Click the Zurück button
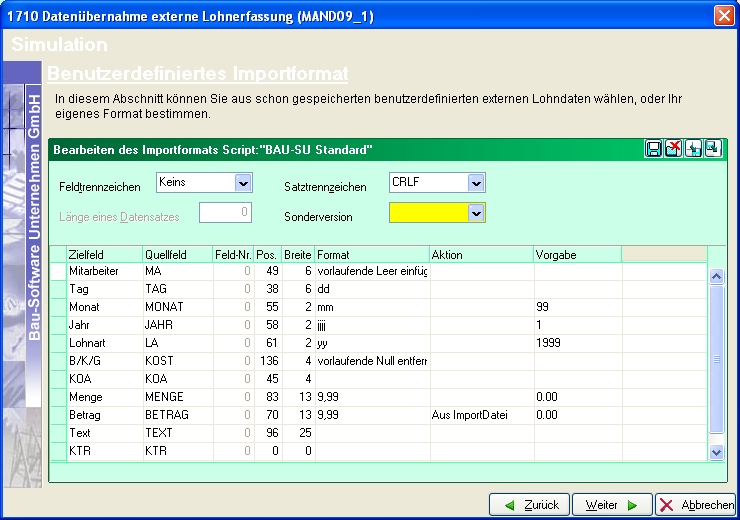This screenshot has width=740, height=520. [x=529, y=505]
